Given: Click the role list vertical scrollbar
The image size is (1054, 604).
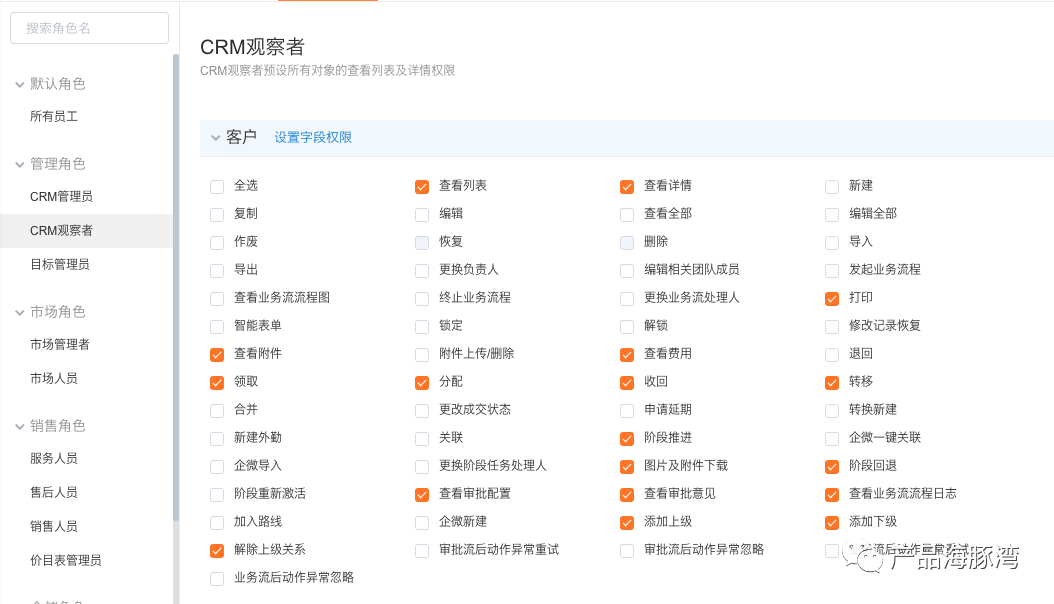Looking at the screenshot, I should click(x=176, y=288).
